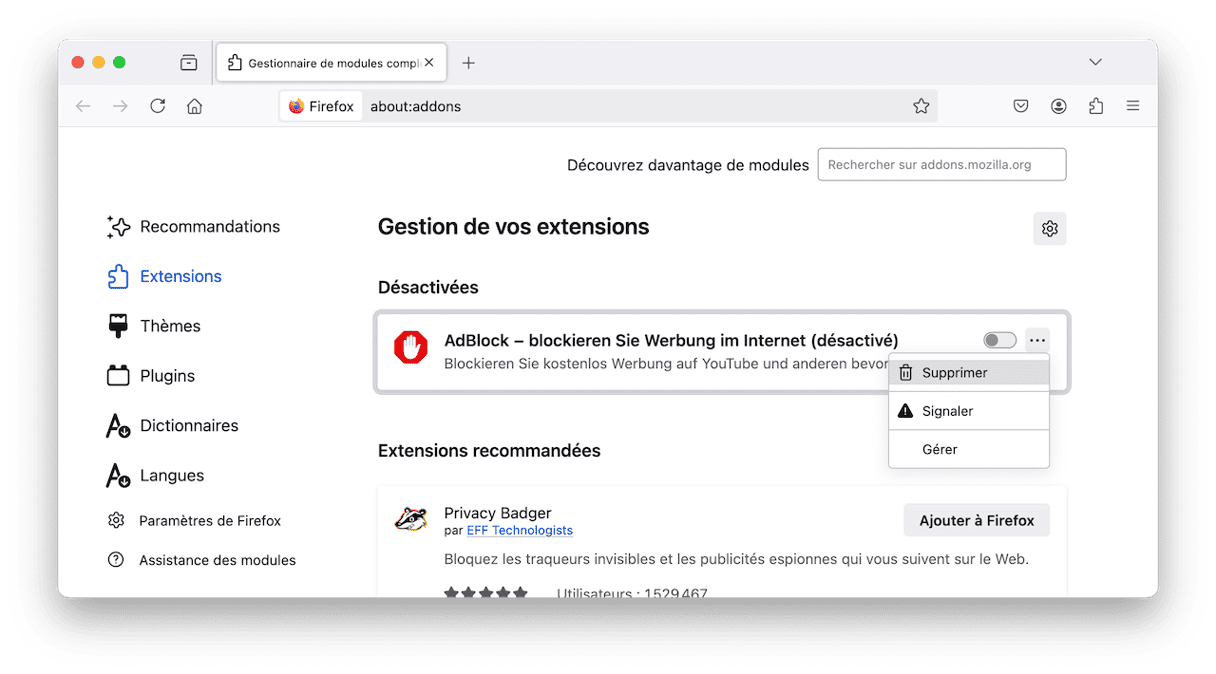Bookmark this page with star icon
This screenshot has width=1216, height=674.
tap(921, 106)
